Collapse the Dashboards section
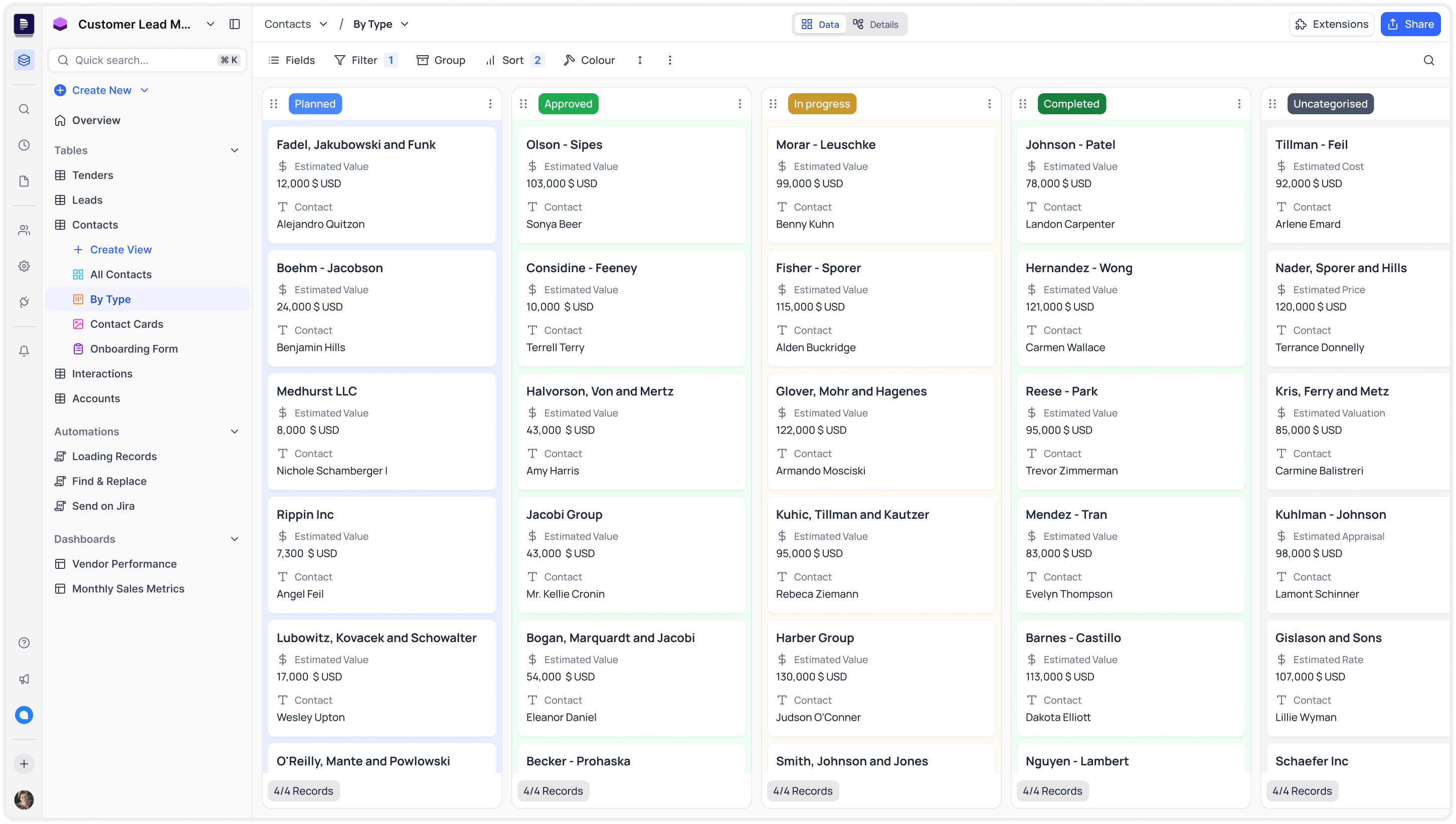Image resolution: width=1456 pixels, height=824 pixels. pyautogui.click(x=234, y=539)
